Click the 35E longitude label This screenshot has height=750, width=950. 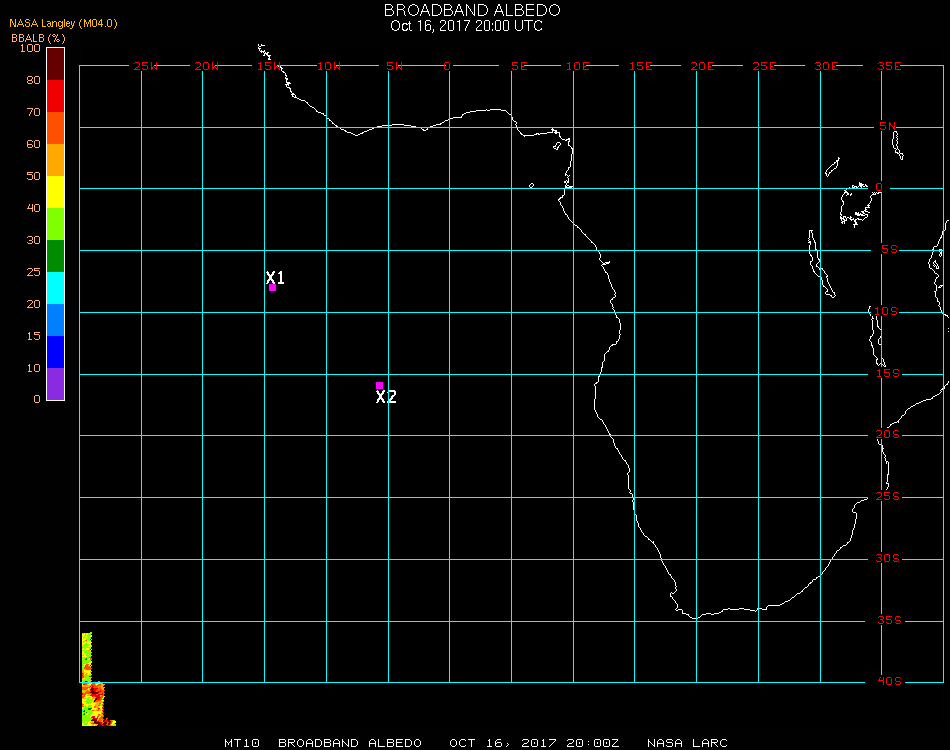point(889,66)
